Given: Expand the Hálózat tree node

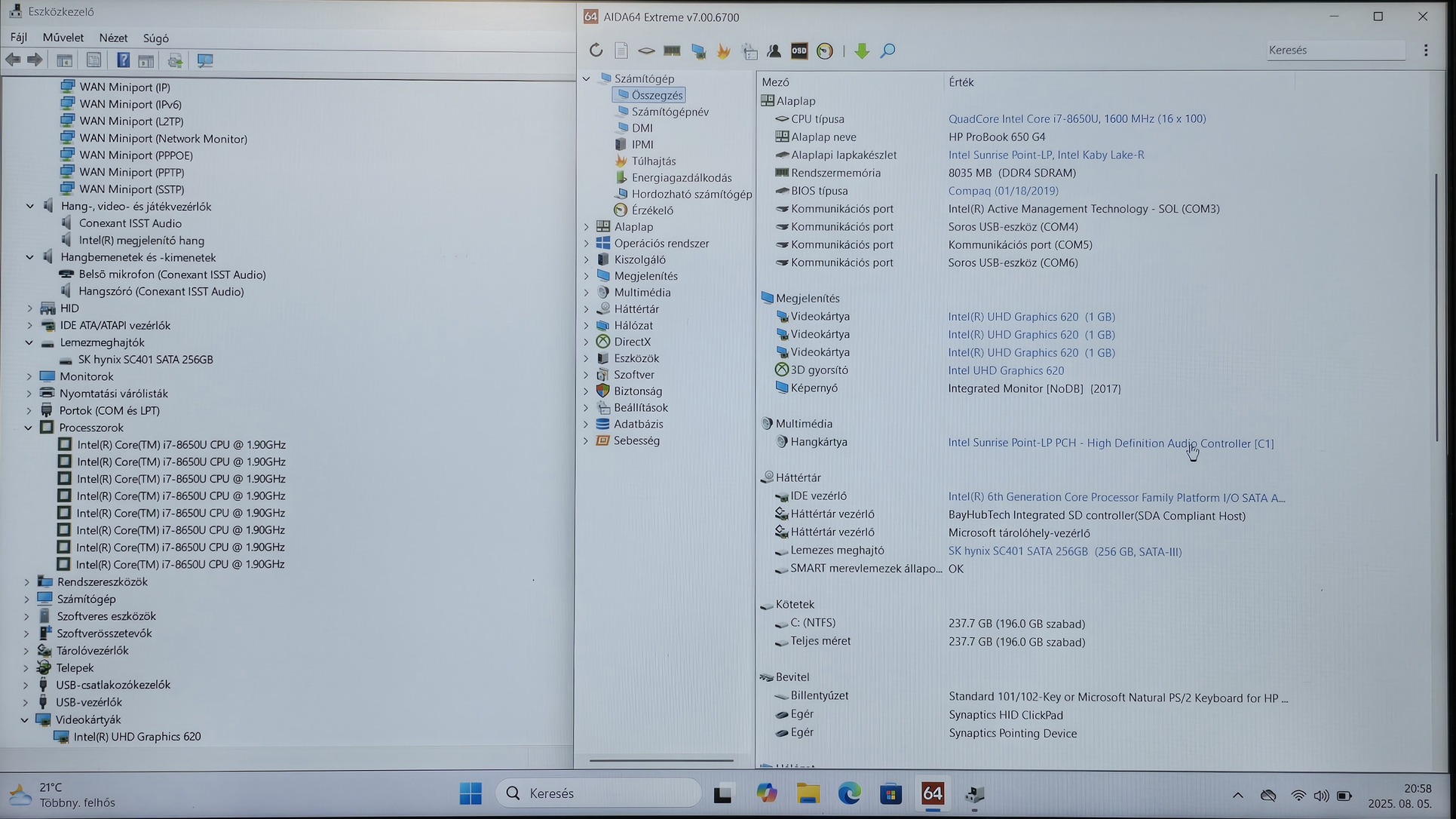Looking at the screenshot, I should 587,325.
